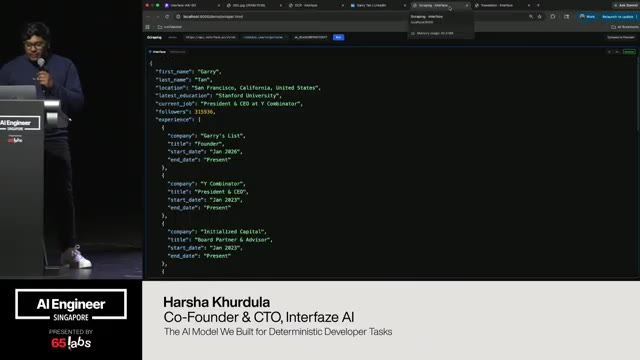Click the green status button in results panel
The width and height of the screenshot is (640, 360).
point(629,52)
